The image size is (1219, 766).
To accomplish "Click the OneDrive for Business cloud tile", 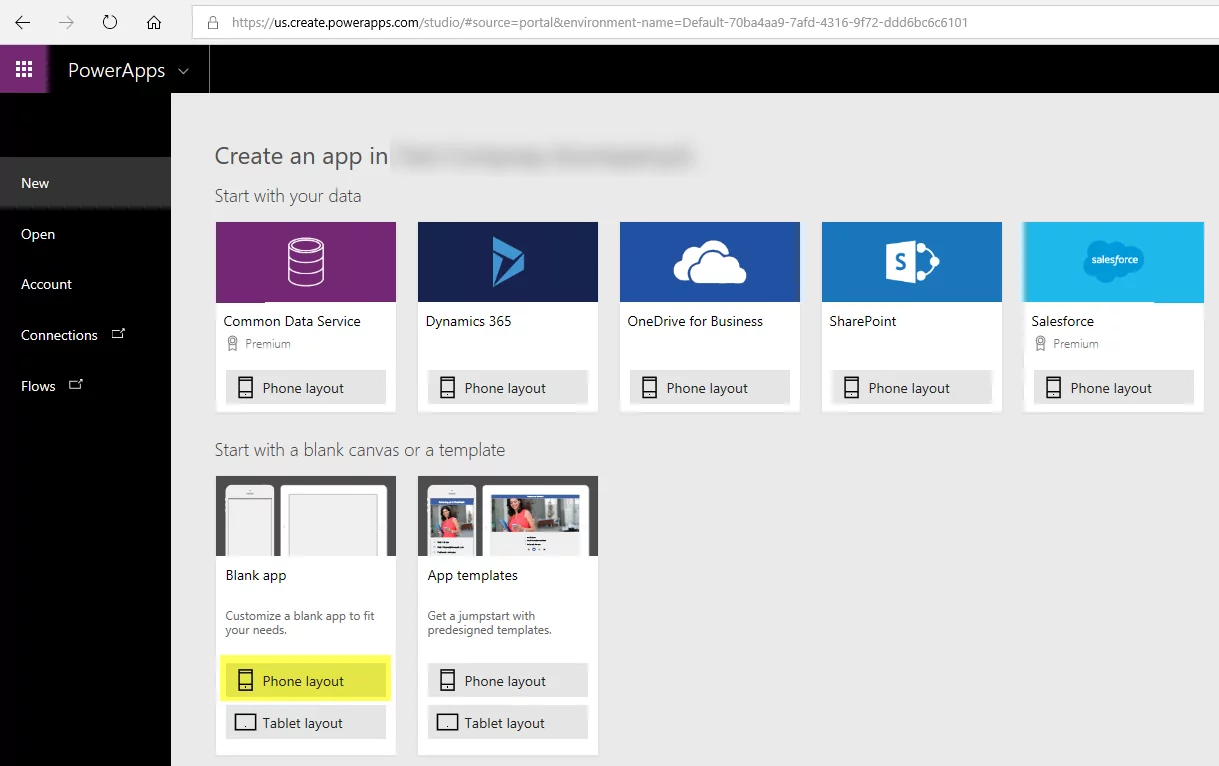I will pyautogui.click(x=710, y=262).
